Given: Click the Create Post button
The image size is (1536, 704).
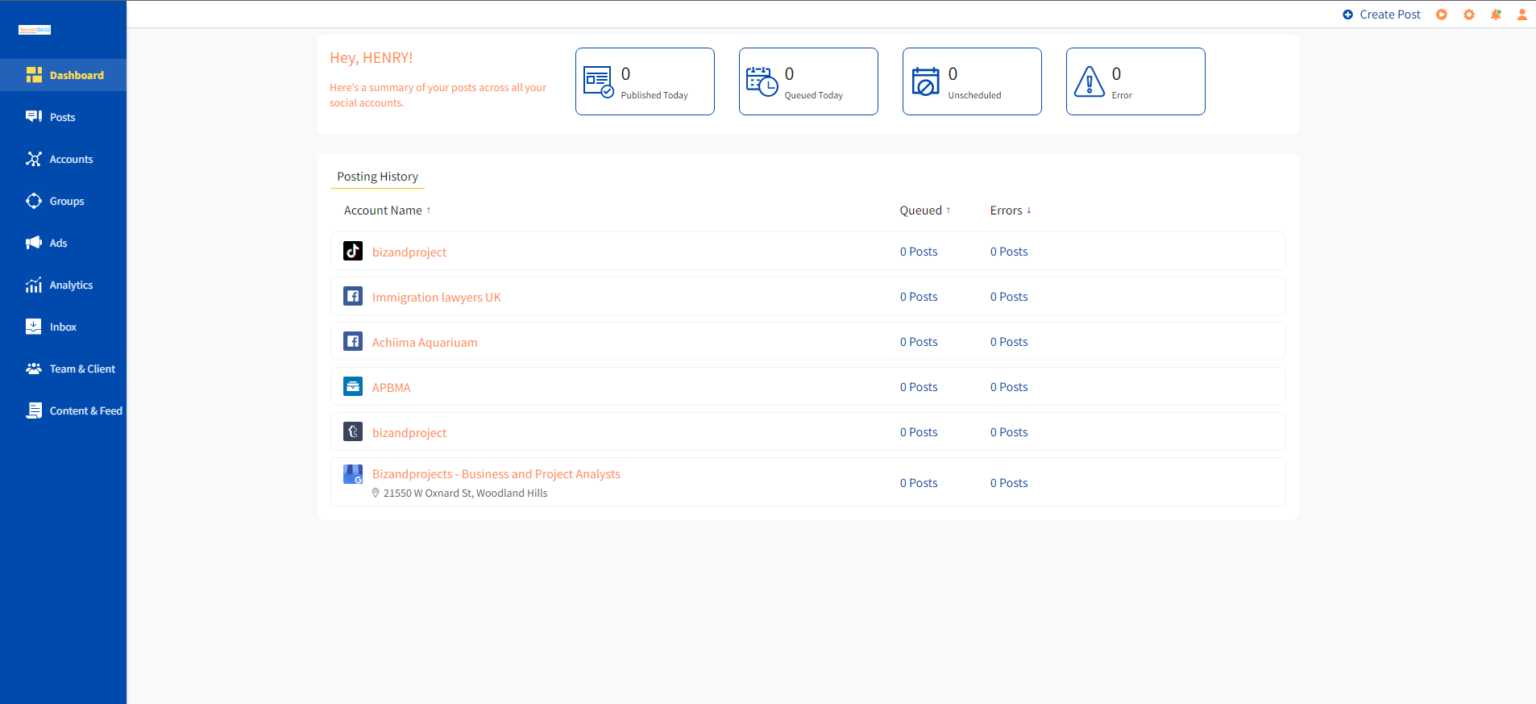Looking at the screenshot, I should 1381,14.
